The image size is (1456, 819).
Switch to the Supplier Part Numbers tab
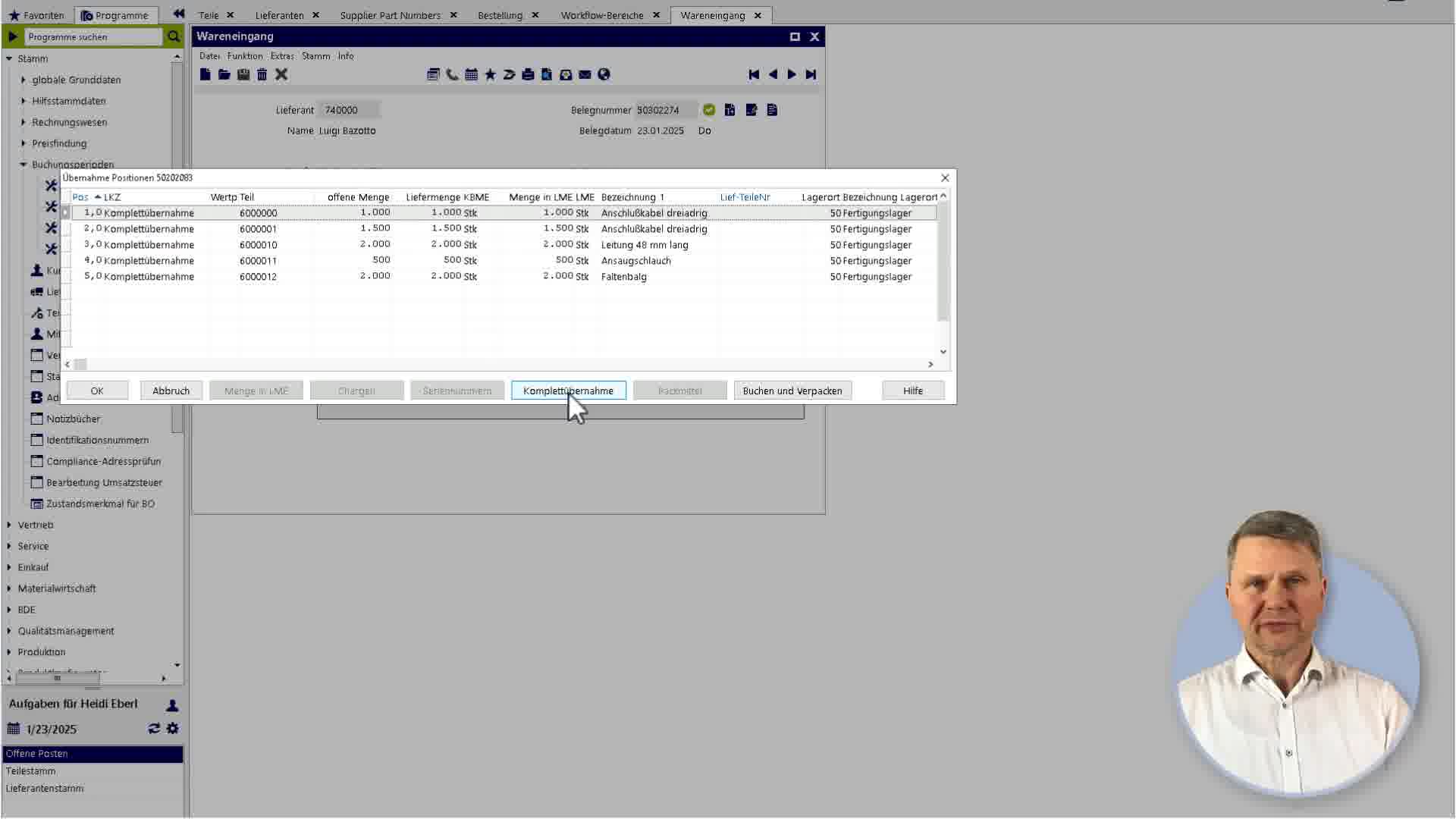[x=390, y=15]
